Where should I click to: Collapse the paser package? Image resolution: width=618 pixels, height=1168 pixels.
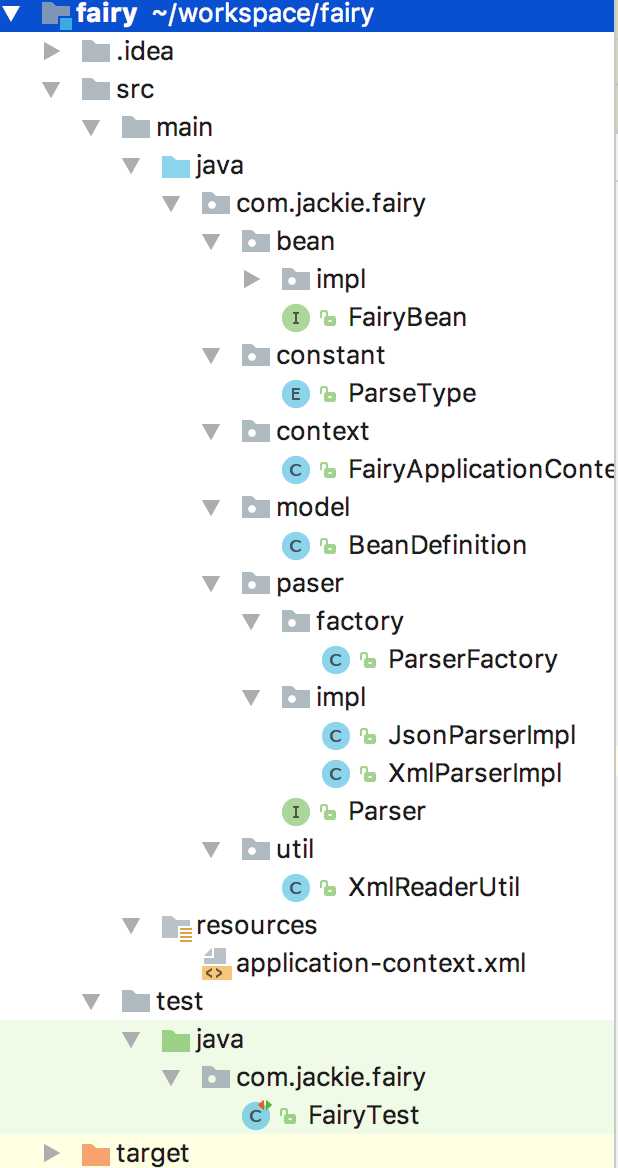(x=212, y=584)
